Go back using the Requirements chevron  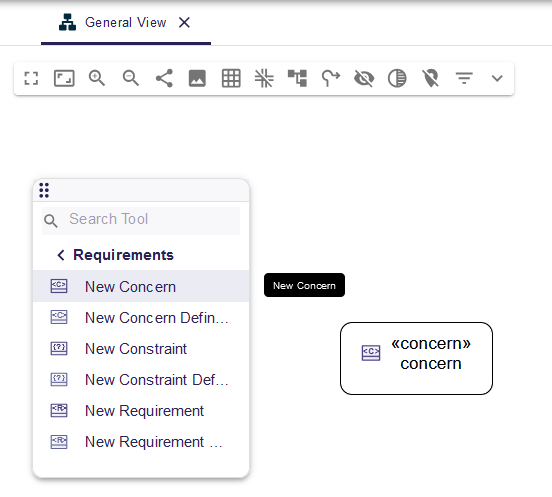point(61,255)
